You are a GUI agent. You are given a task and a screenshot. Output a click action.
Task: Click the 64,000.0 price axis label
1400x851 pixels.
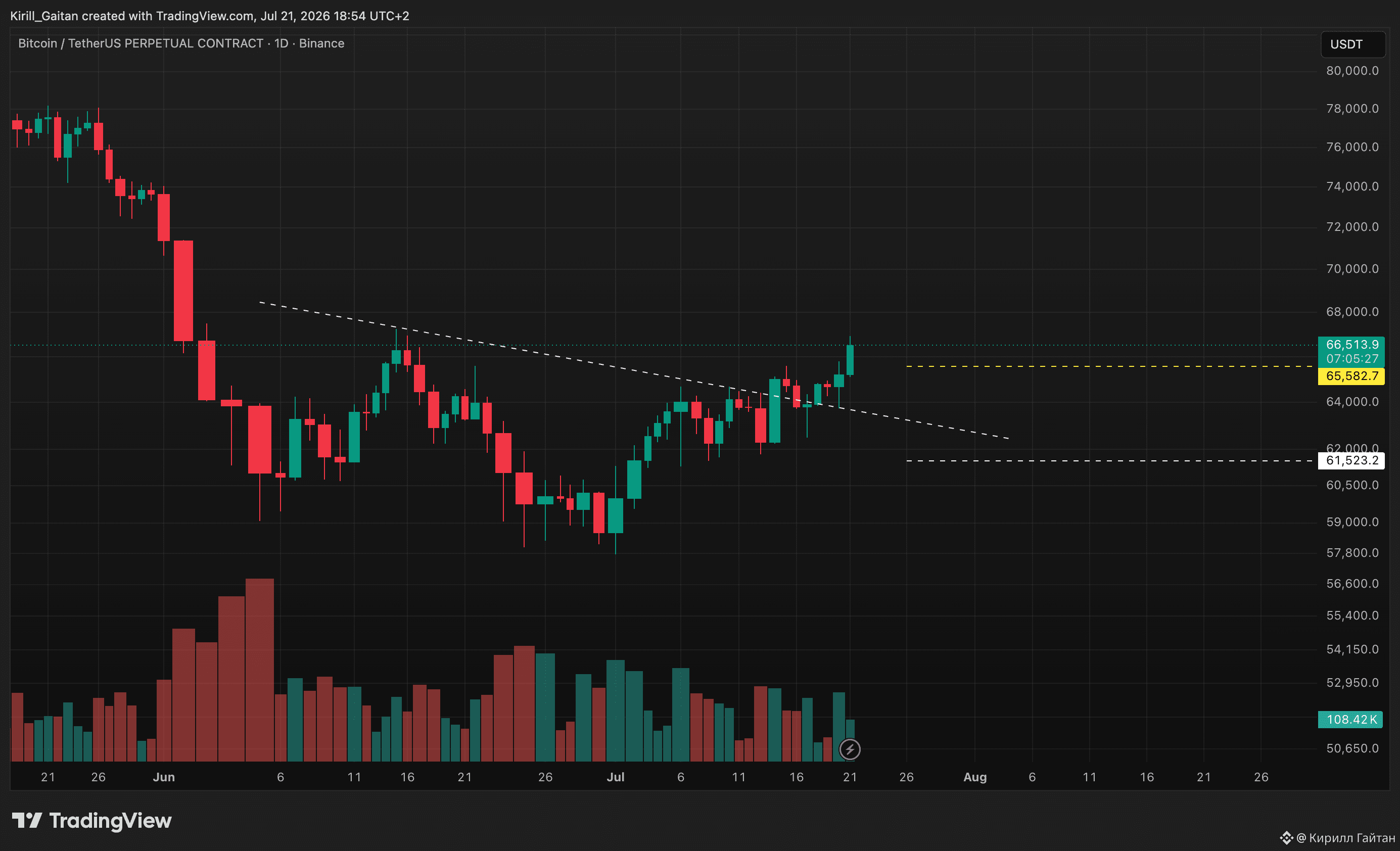(1352, 402)
